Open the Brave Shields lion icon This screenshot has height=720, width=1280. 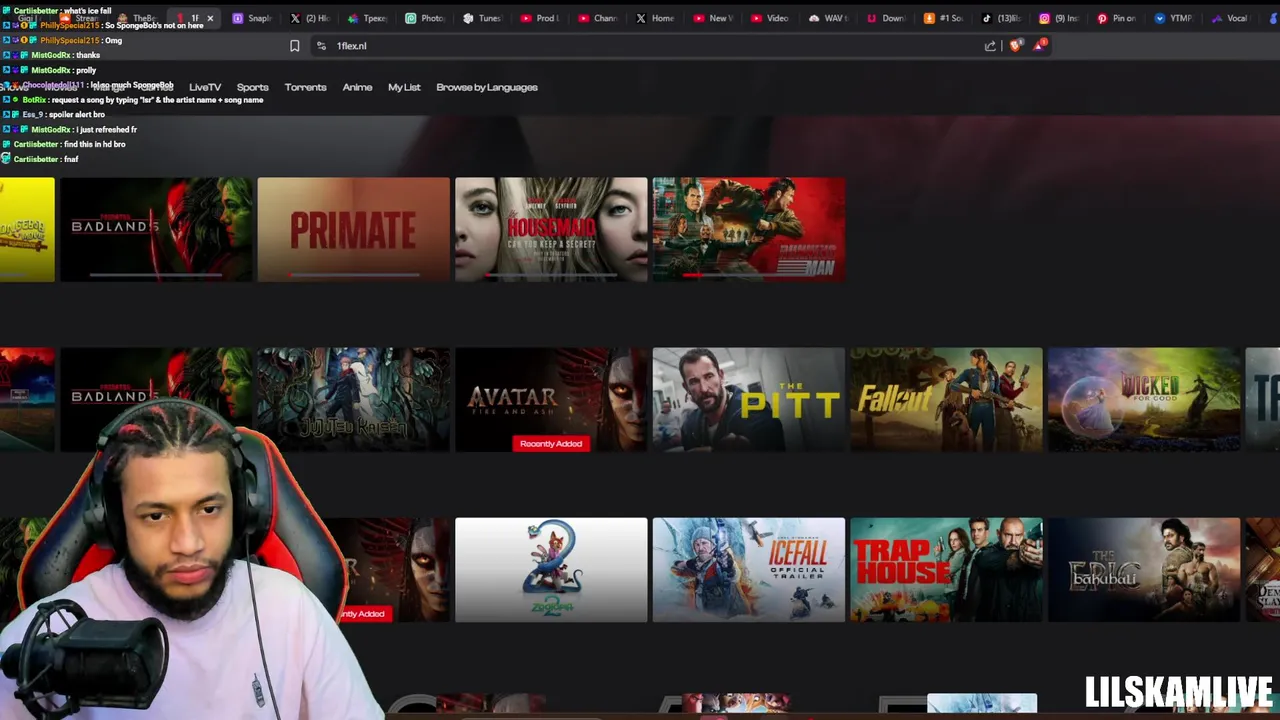[1016, 46]
